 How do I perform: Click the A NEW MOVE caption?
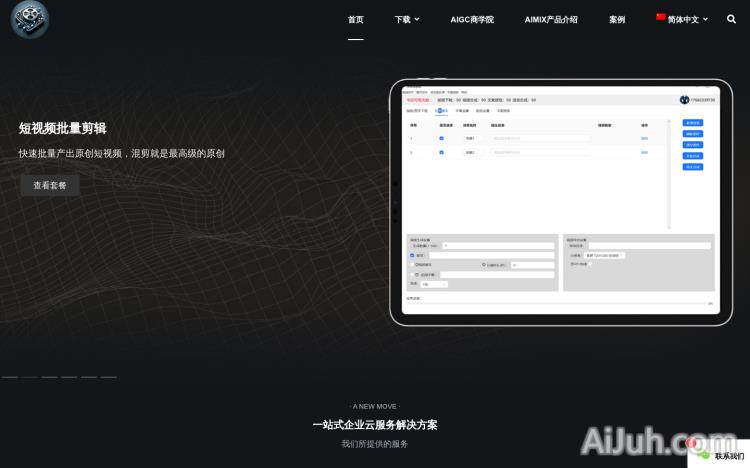[x=375, y=406]
